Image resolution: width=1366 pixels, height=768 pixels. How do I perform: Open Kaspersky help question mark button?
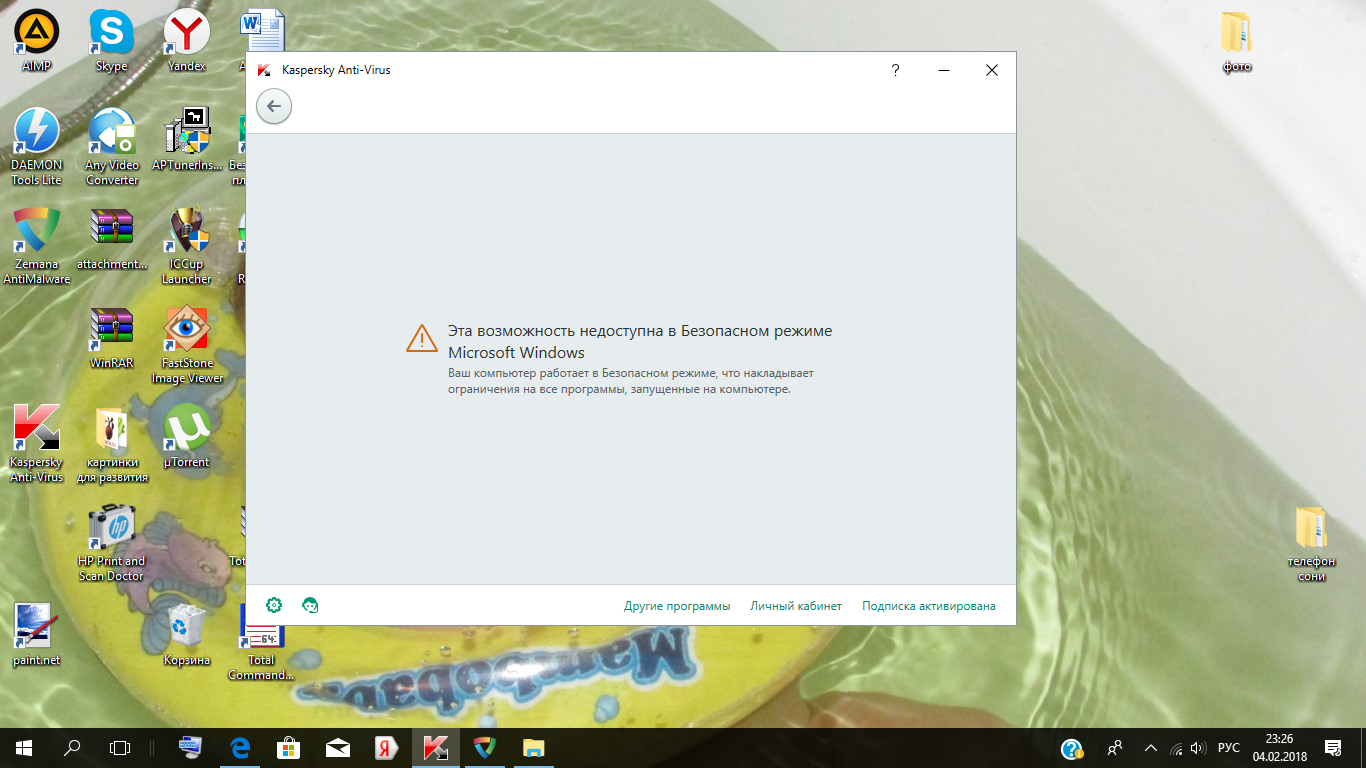coord(895,70)
